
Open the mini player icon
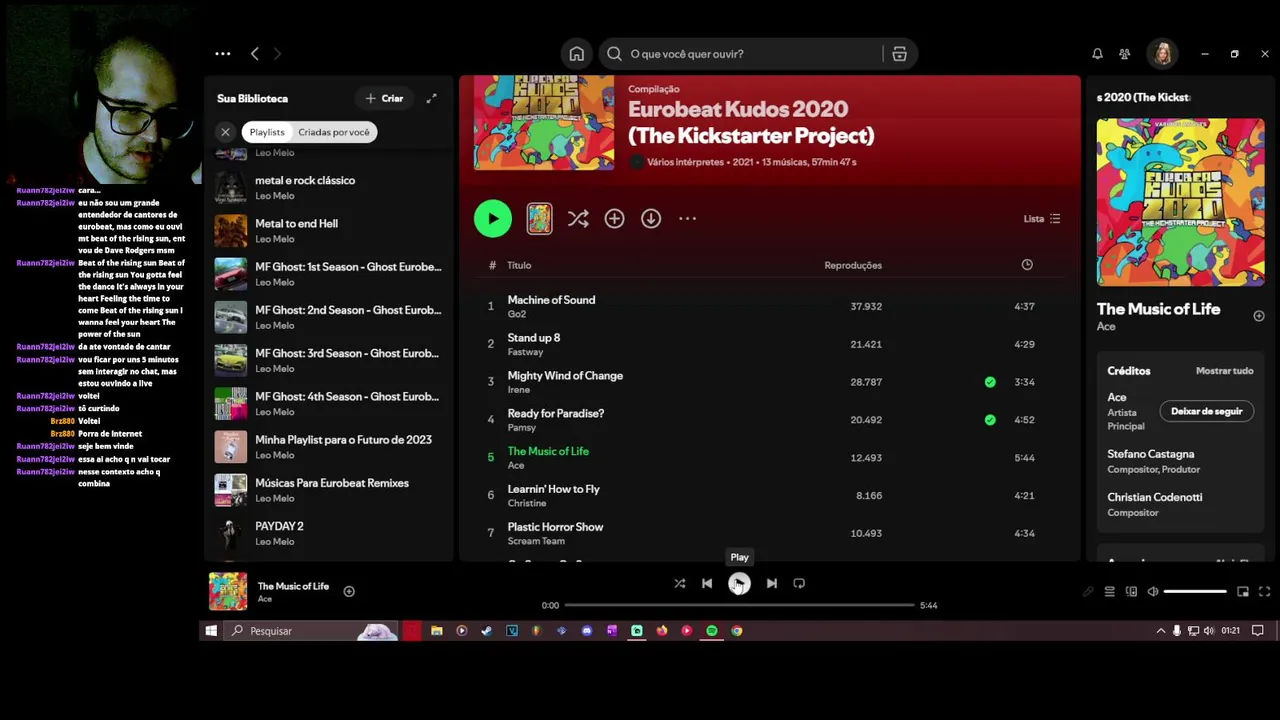[1243, 592]
